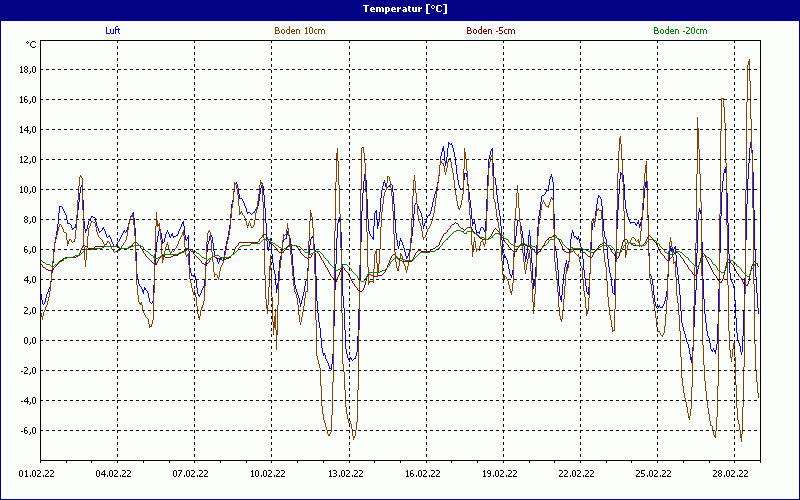Click the blue Luft legend label
The image size is (800, 500).
[x=114, y=31]
